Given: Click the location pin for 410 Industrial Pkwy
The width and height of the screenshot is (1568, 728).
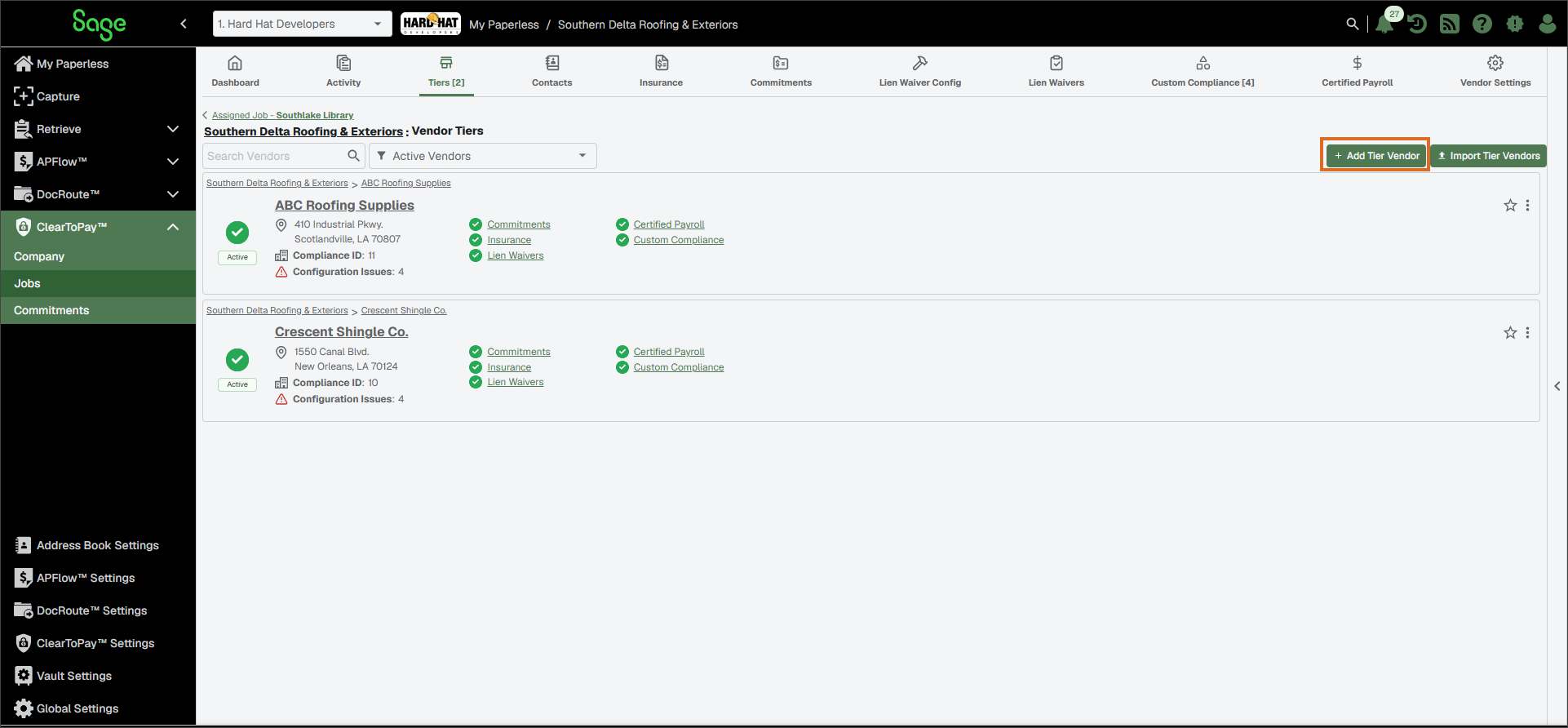Looking at the screenshot, I should tap(281, 225).
